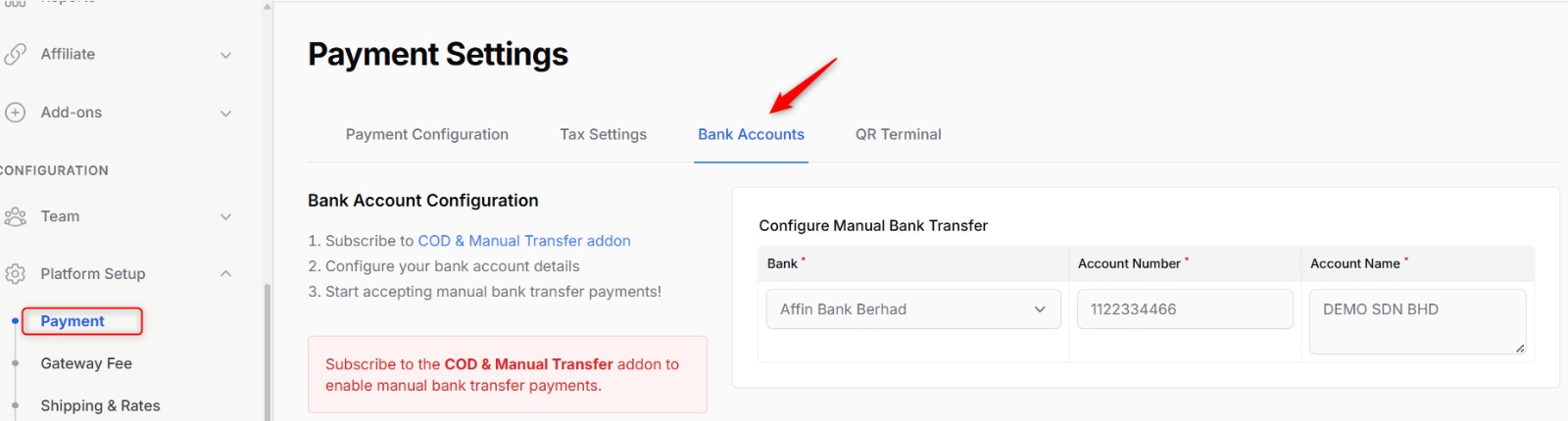Click the Account Number input field
The height and width of the screenshot is (421, 1568).
1184,309
